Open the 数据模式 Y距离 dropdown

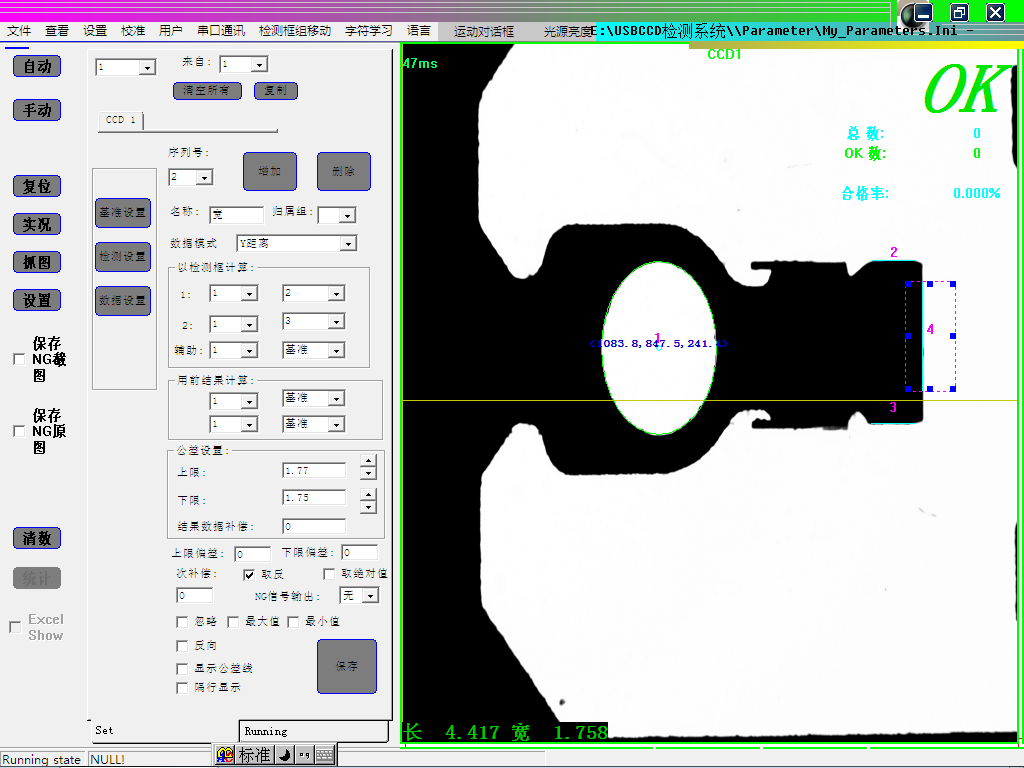(x=348, y=243)
